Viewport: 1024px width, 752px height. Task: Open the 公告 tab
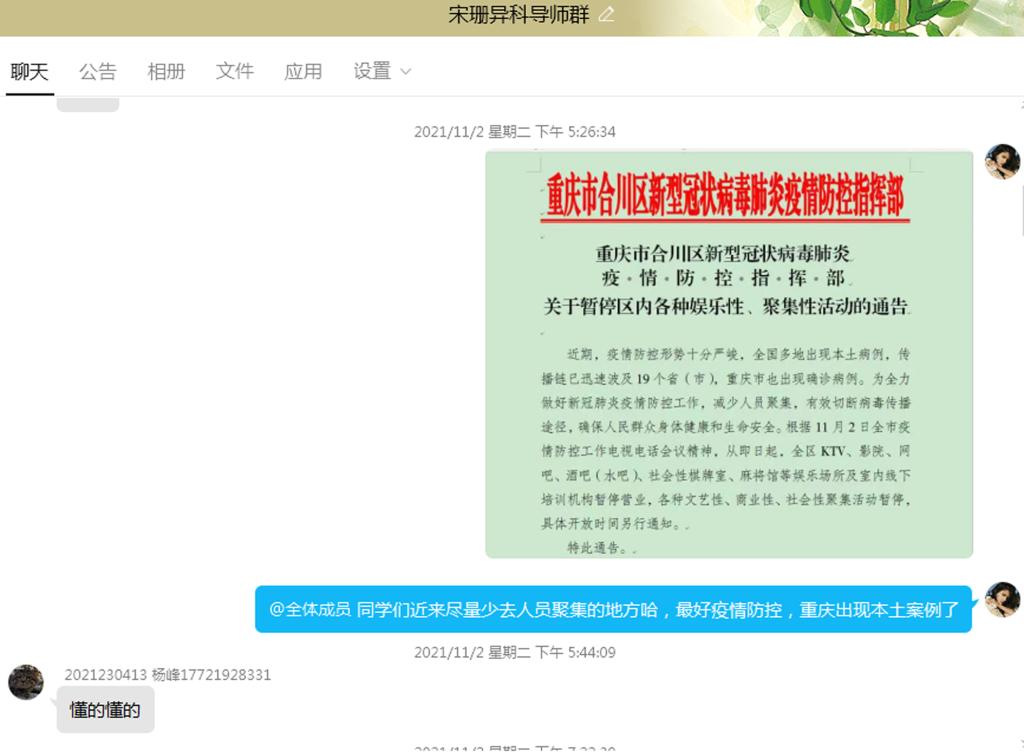pyautogui.click(x=98, y=71)
